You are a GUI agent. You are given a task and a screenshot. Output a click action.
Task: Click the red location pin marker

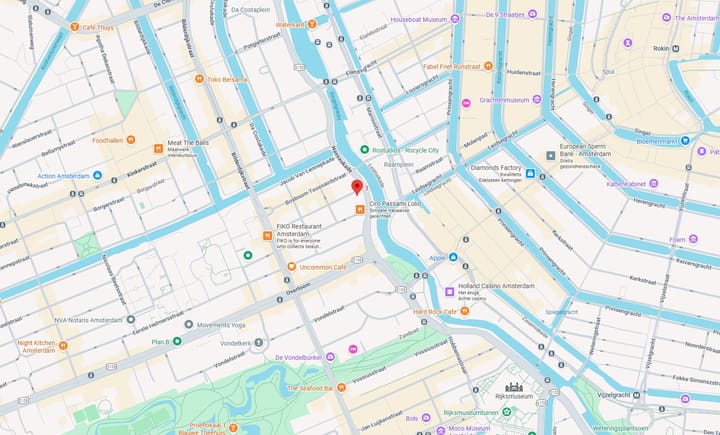coord(357,187)
